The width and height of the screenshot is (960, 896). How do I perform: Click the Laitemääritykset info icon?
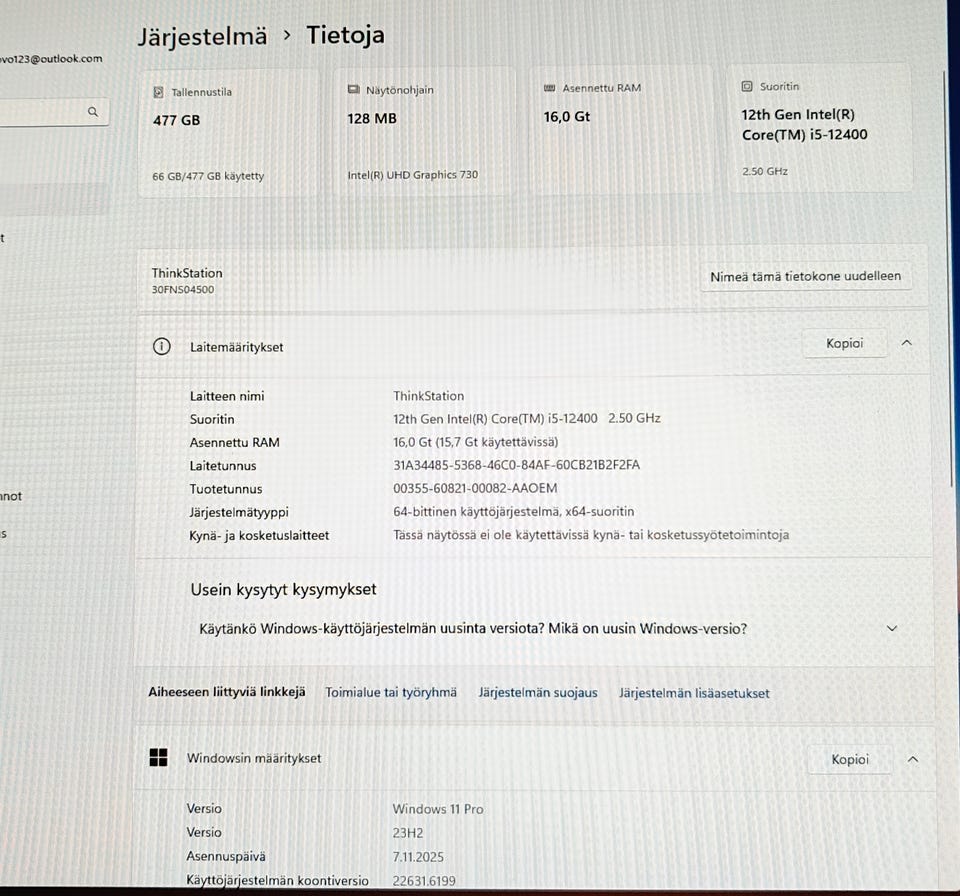162,347
